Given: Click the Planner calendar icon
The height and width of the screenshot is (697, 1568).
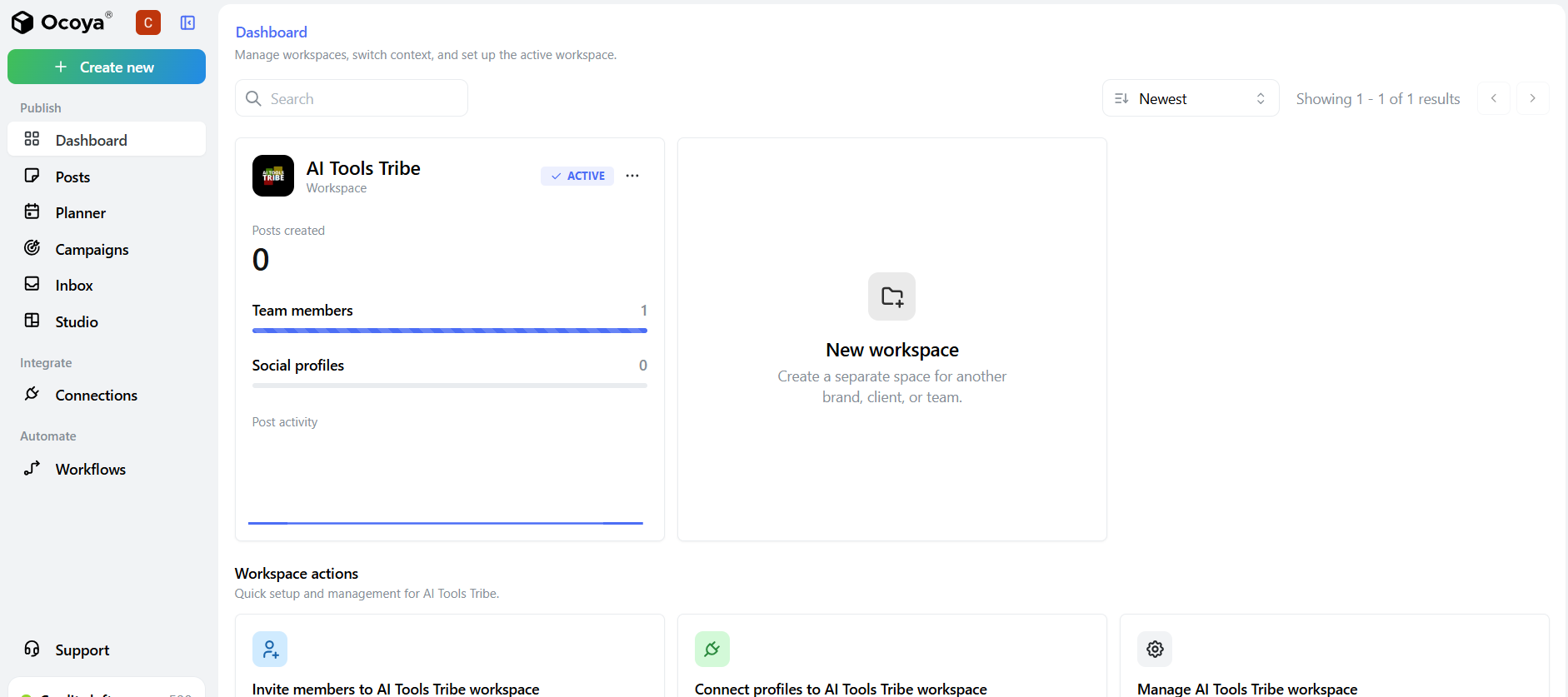Looking at the screenshot, I should click(x=32, y=212).
